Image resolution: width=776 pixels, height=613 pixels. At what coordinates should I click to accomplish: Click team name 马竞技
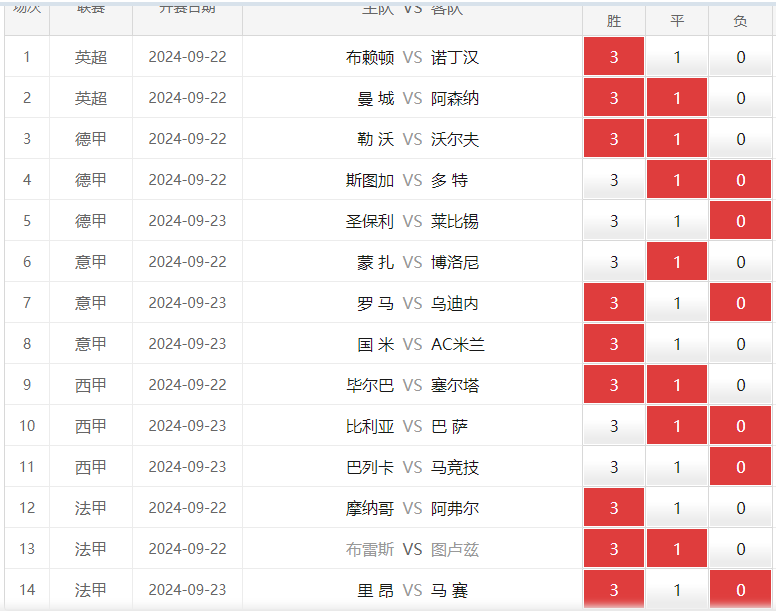coord(455,468)
